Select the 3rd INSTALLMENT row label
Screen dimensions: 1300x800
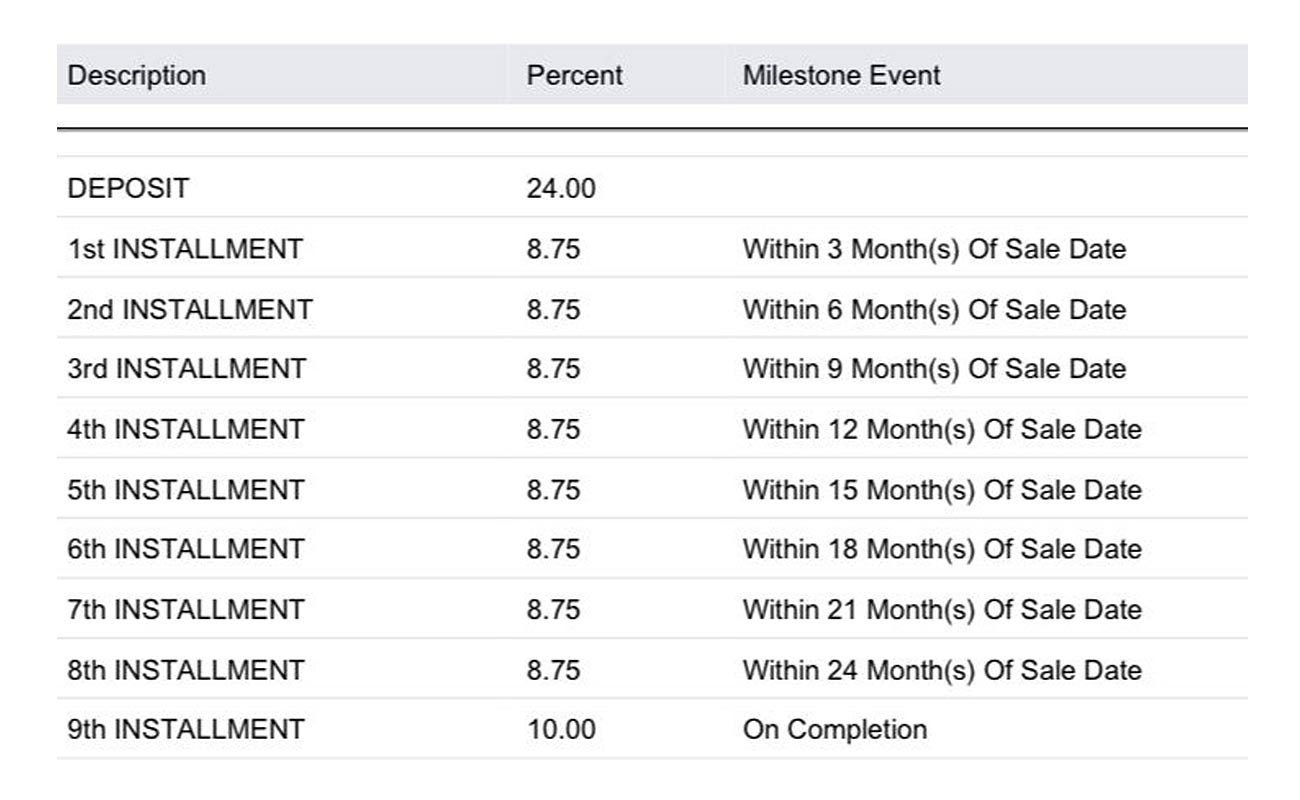click(x=186, y=369)
